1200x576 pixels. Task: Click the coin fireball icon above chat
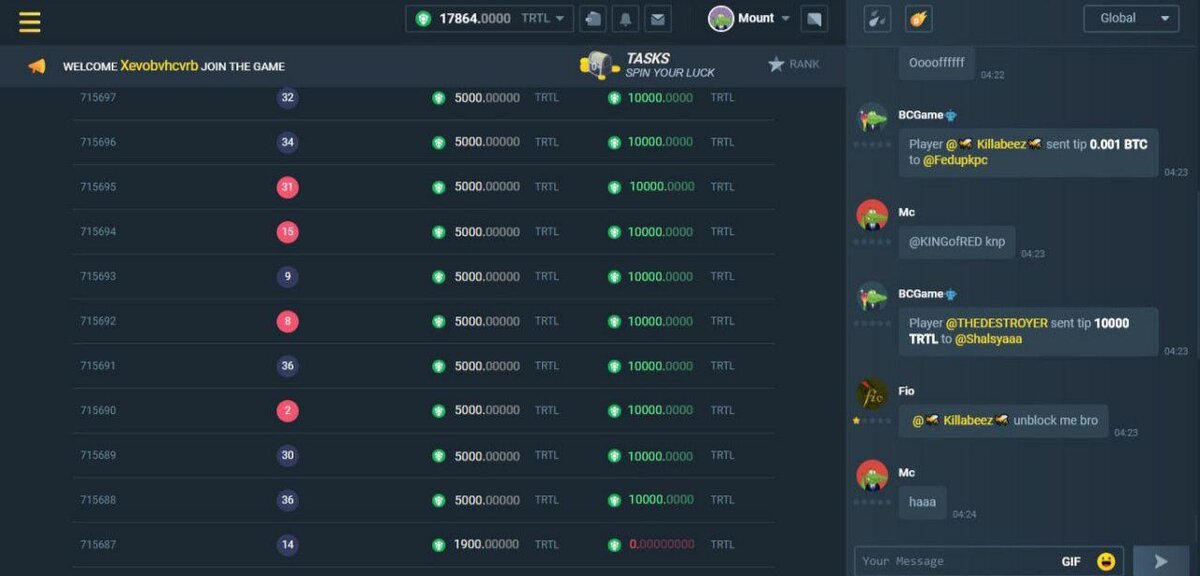point(918,18)
